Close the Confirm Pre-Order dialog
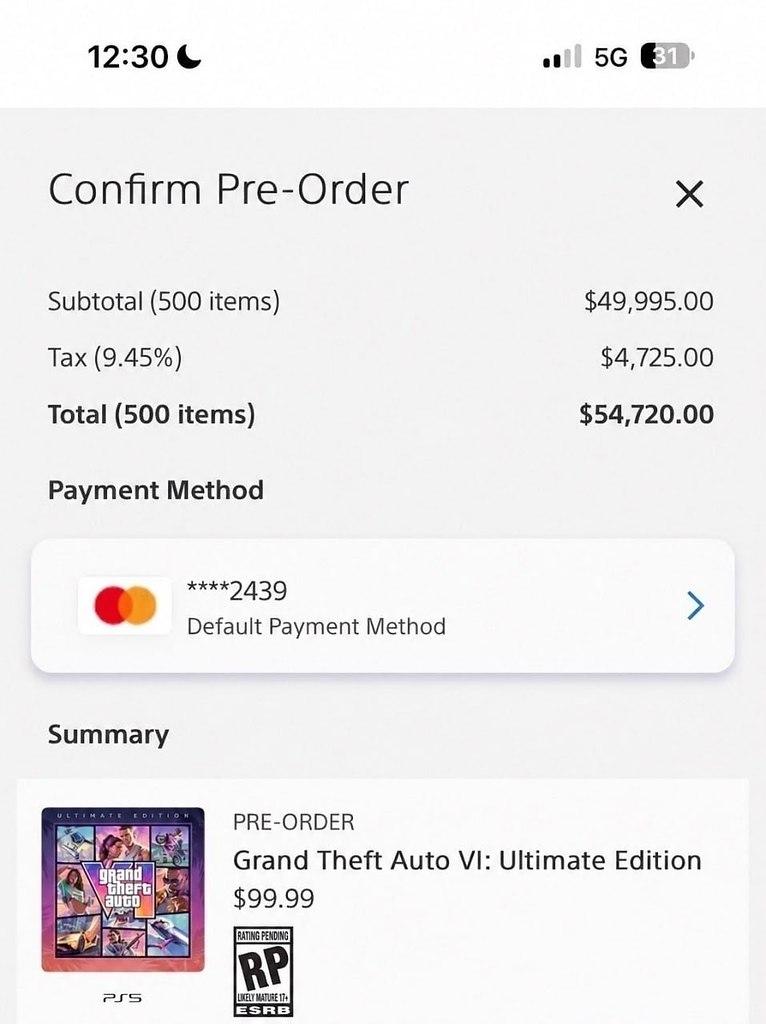 [690, 194]
